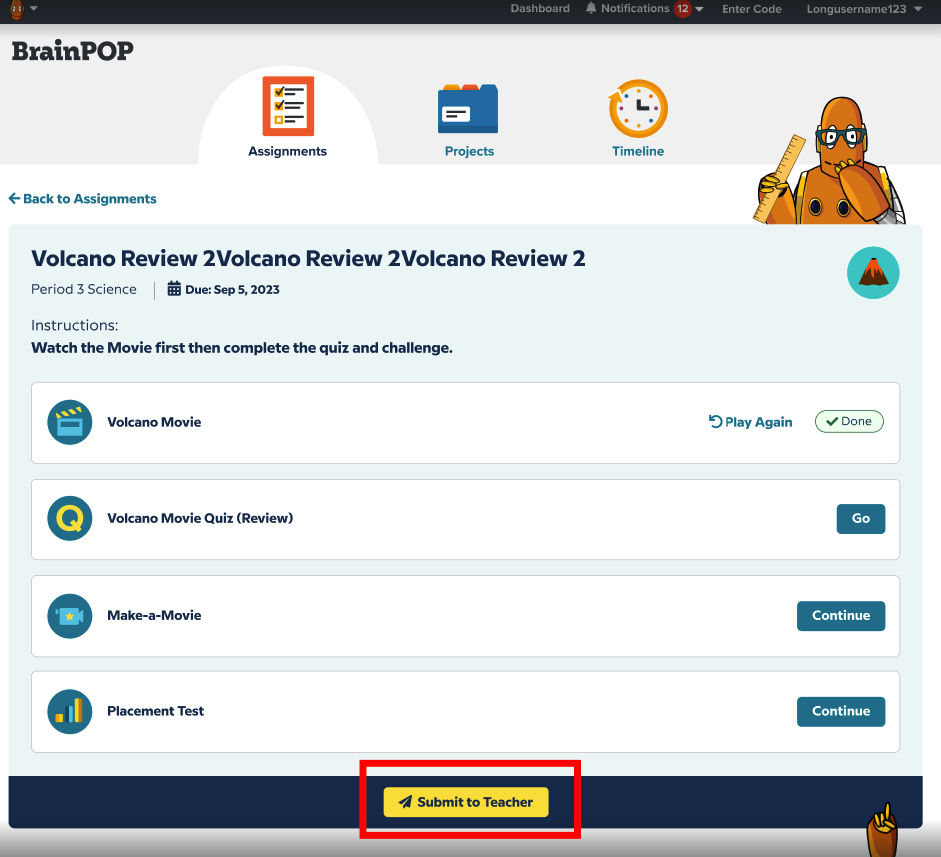Click the volcano topic icon
Image resolution: width=941 pixels, height=857 pixels.
tap(873, 273)
